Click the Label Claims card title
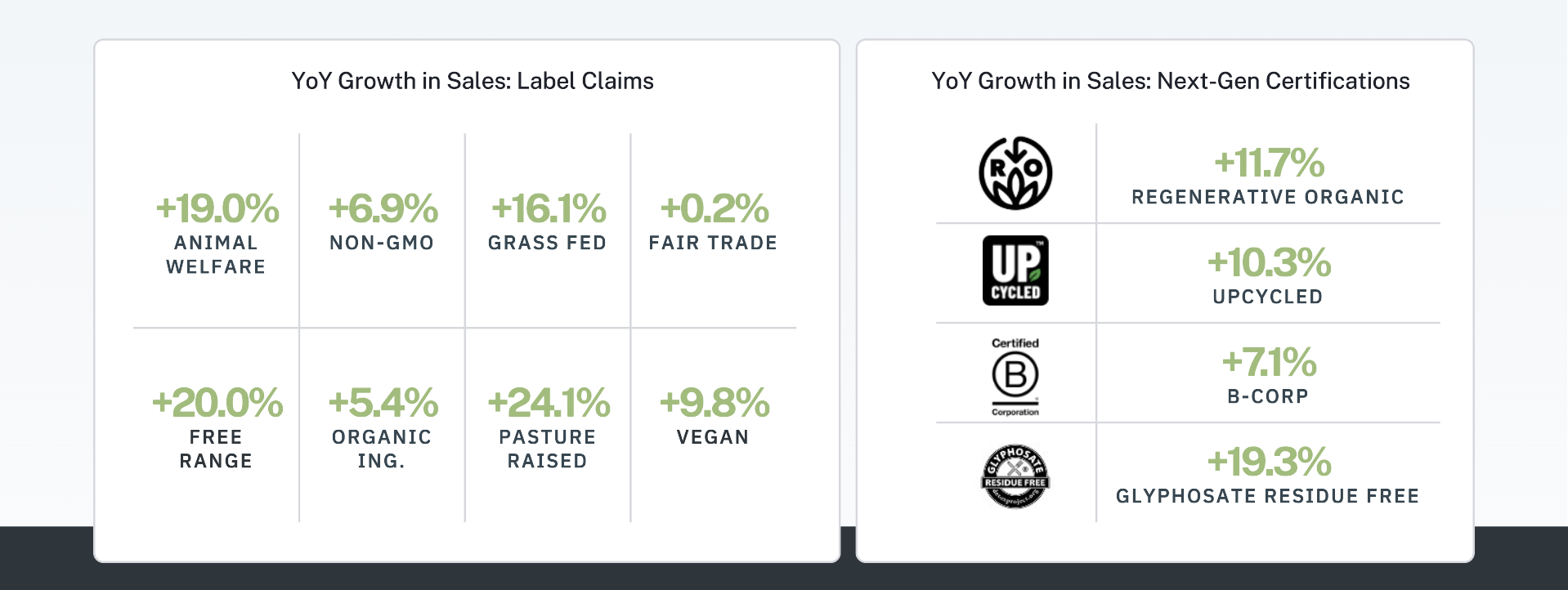 [x=473, y=81]
